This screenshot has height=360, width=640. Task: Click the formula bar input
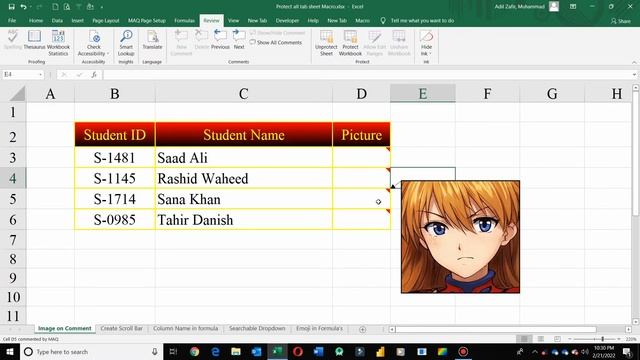pos(367,75)
